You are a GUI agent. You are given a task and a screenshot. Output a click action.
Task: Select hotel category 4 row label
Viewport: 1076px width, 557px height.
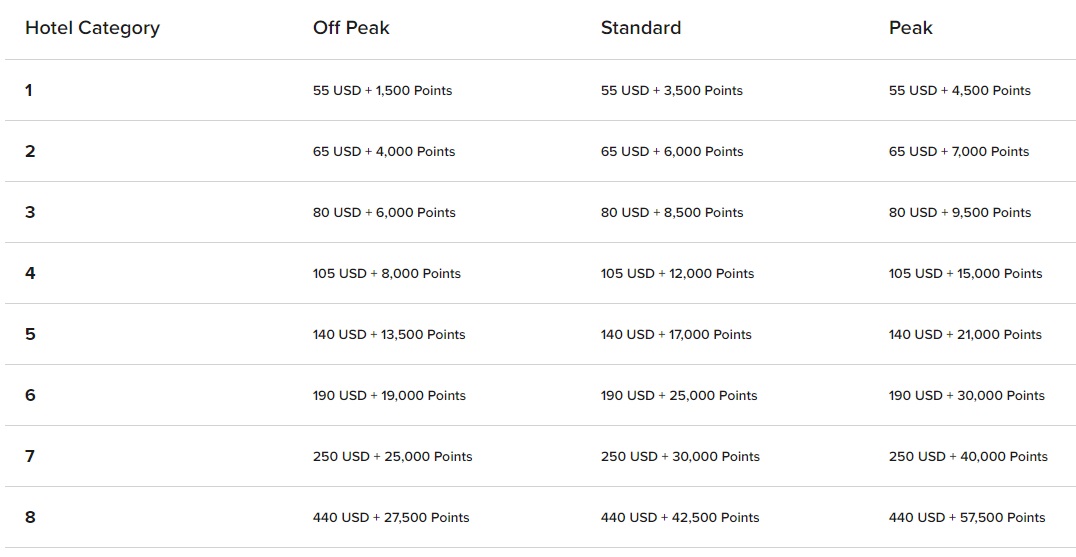pos(30,273)
